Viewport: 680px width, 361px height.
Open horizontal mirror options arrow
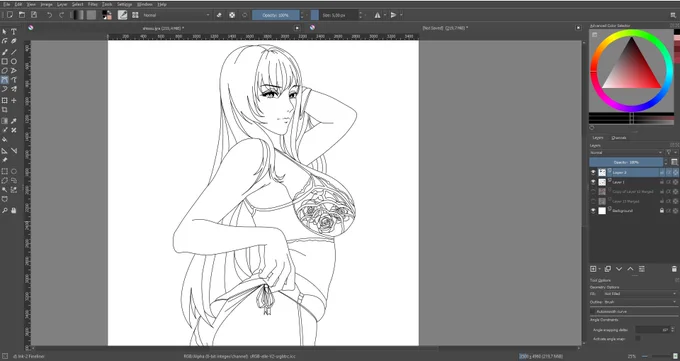384,15
